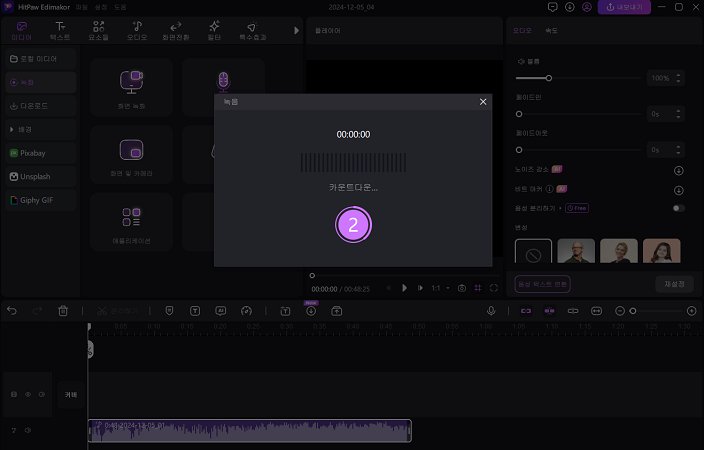This screenshot has height=450, width=704.
Task: Switch to the Text tab
Action: tap(62, 29)
